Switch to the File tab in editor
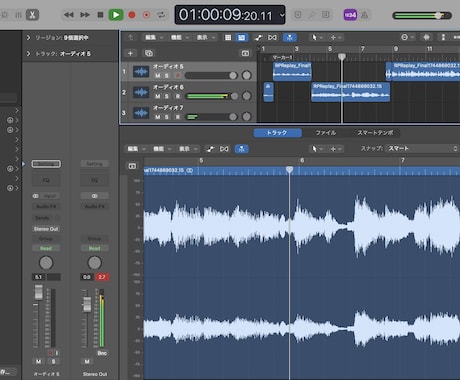Image resolution: width=460 pixels, height=380 pixels. 325,133
